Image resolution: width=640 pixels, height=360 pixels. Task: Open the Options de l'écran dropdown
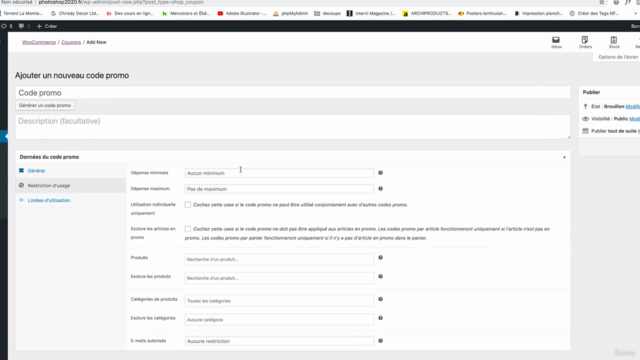click(617, 57)
